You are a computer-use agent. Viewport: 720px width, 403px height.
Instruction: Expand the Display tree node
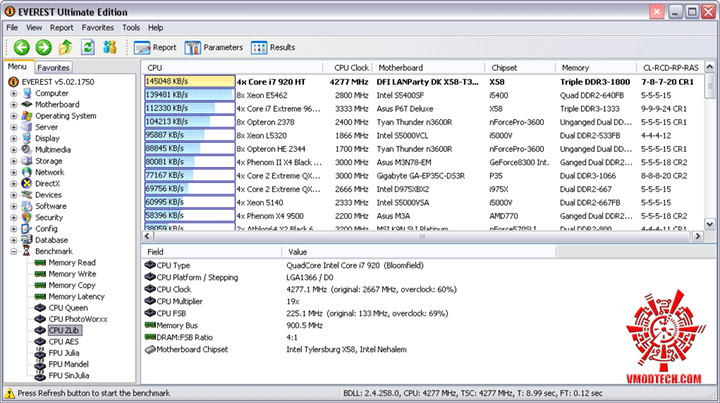coord(14,138)
